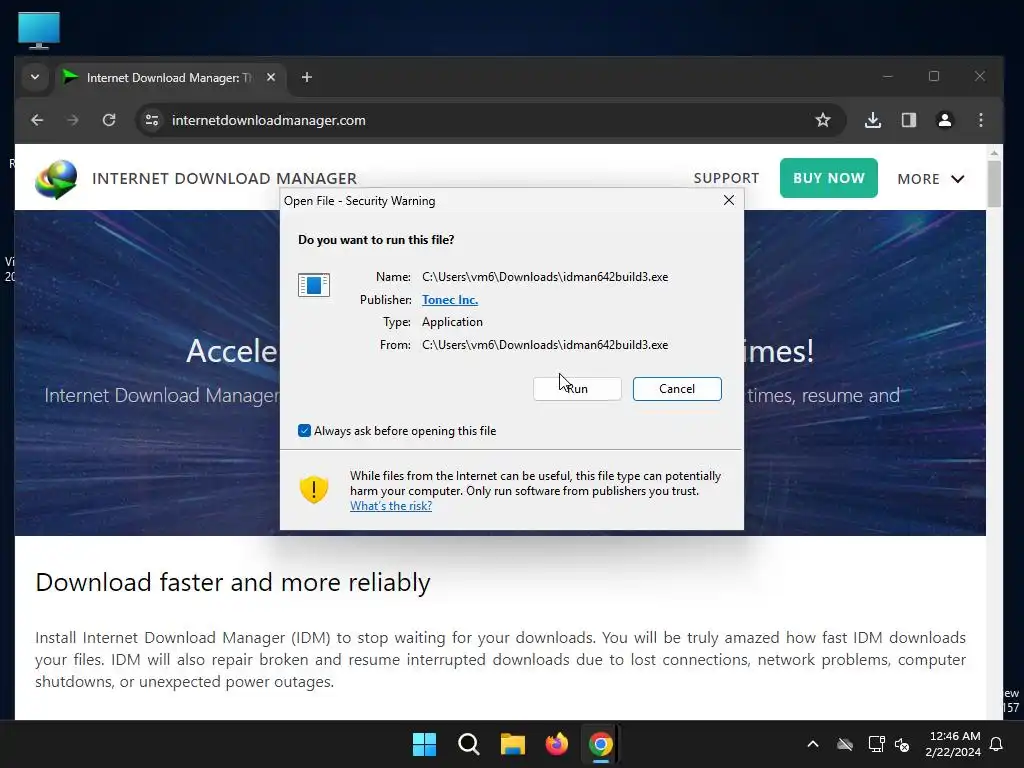Open the Chrome profile avatar menu
The width and height of the screenshot is (1024, 768).
point(944,120)
